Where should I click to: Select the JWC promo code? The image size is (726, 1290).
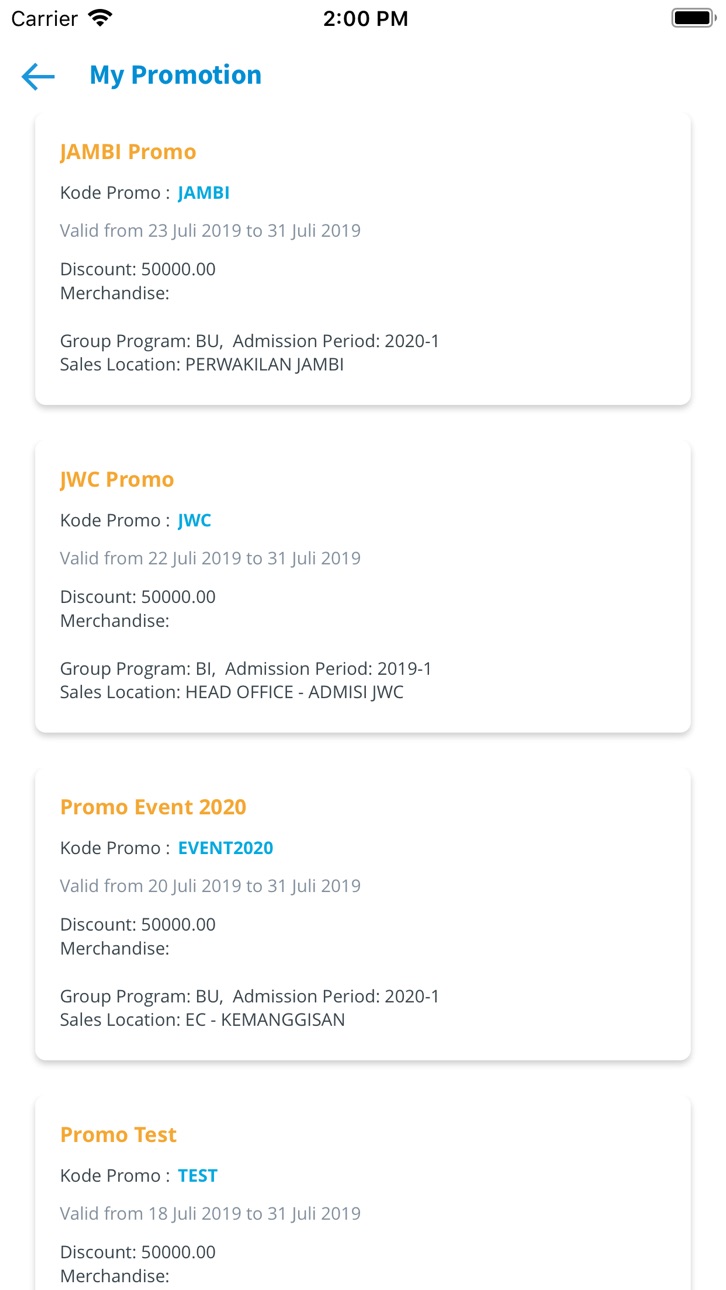(195, 521)
